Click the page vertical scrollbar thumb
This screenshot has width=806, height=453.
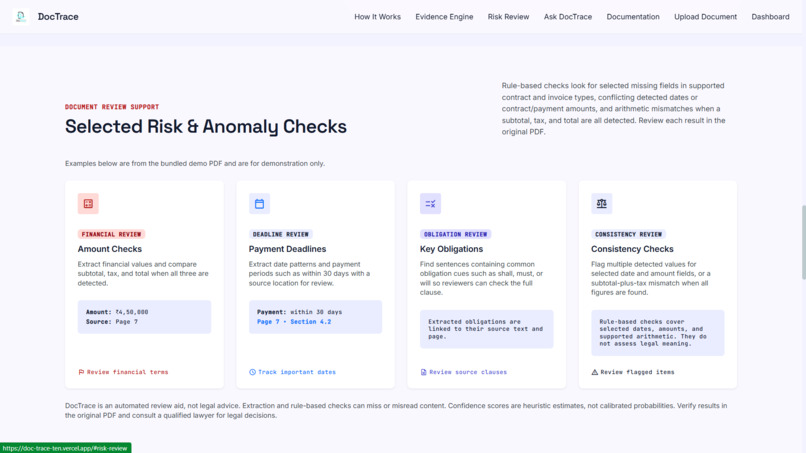pos(803,242)
